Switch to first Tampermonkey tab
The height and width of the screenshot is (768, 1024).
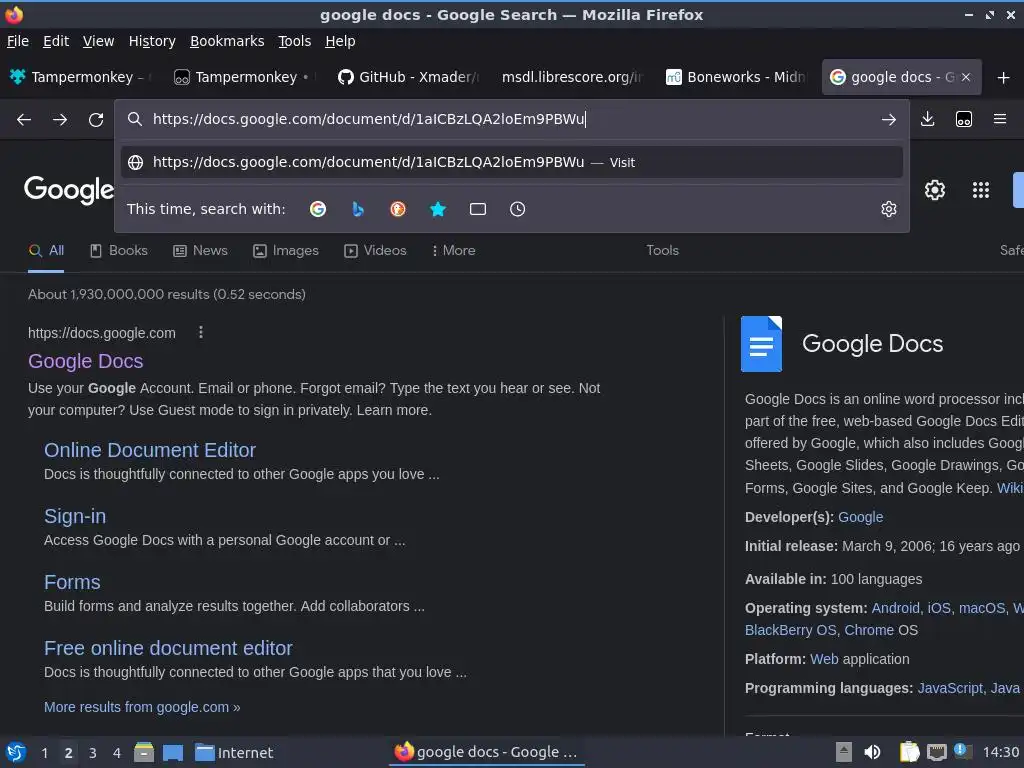click(80, 77)
